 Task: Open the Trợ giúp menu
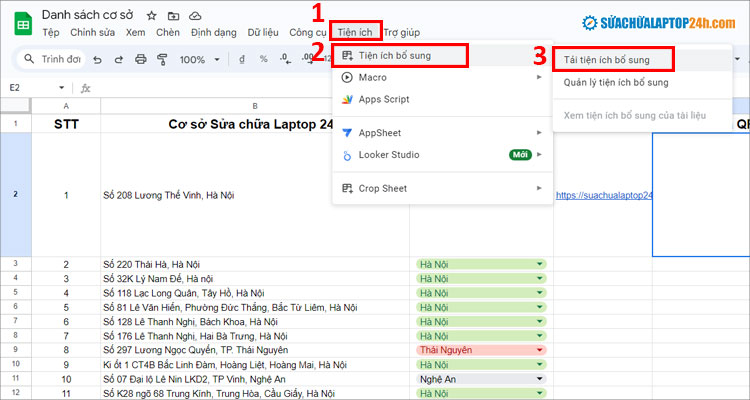[x=402, y=33]
